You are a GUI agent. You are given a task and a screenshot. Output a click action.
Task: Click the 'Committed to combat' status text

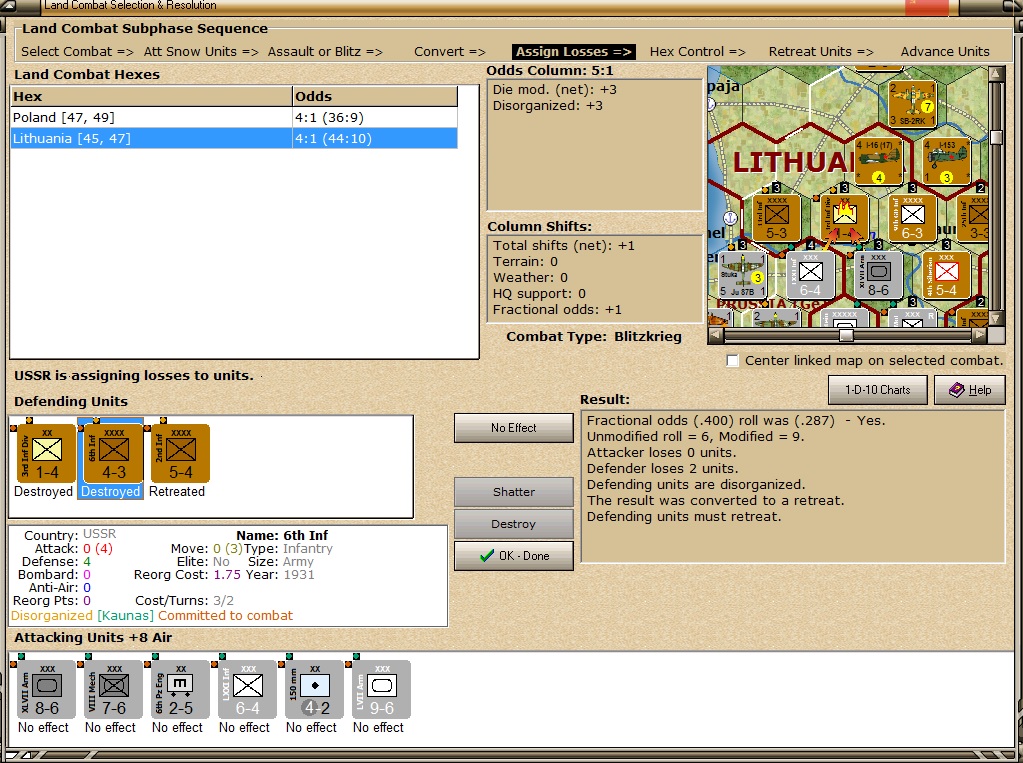point(226,615)
